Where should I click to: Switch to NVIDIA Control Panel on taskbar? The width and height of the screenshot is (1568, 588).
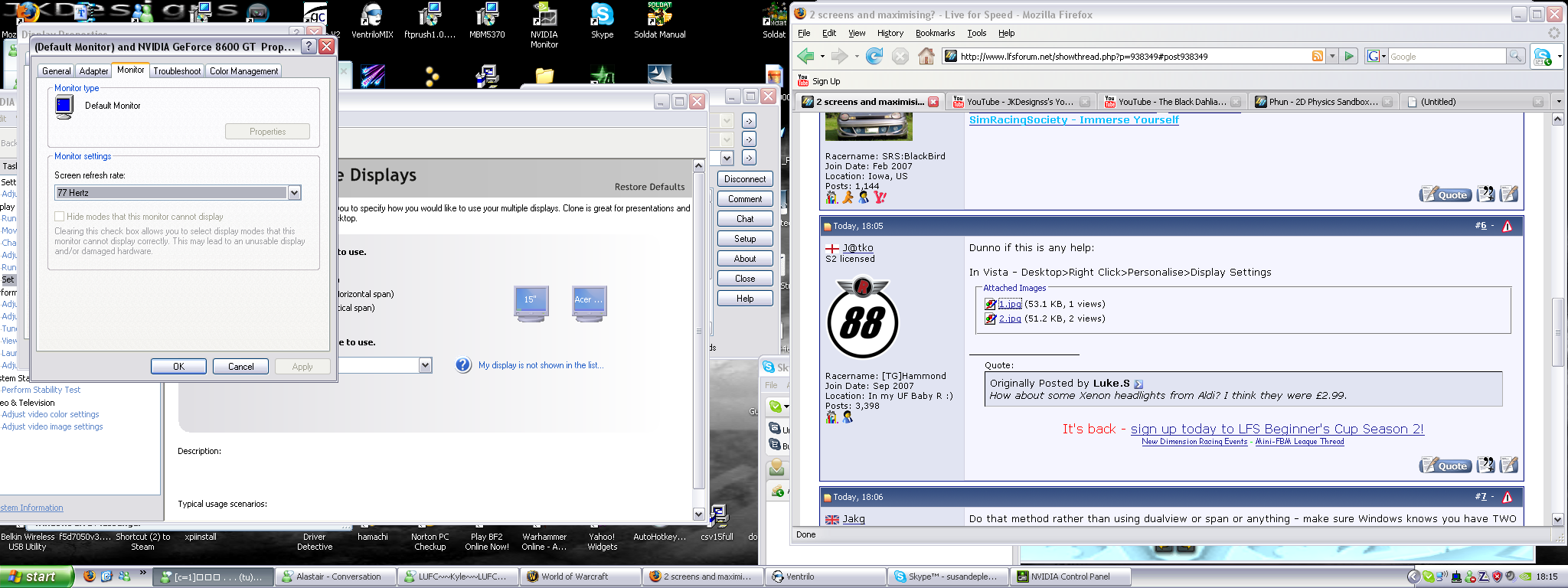(1070, 577)
